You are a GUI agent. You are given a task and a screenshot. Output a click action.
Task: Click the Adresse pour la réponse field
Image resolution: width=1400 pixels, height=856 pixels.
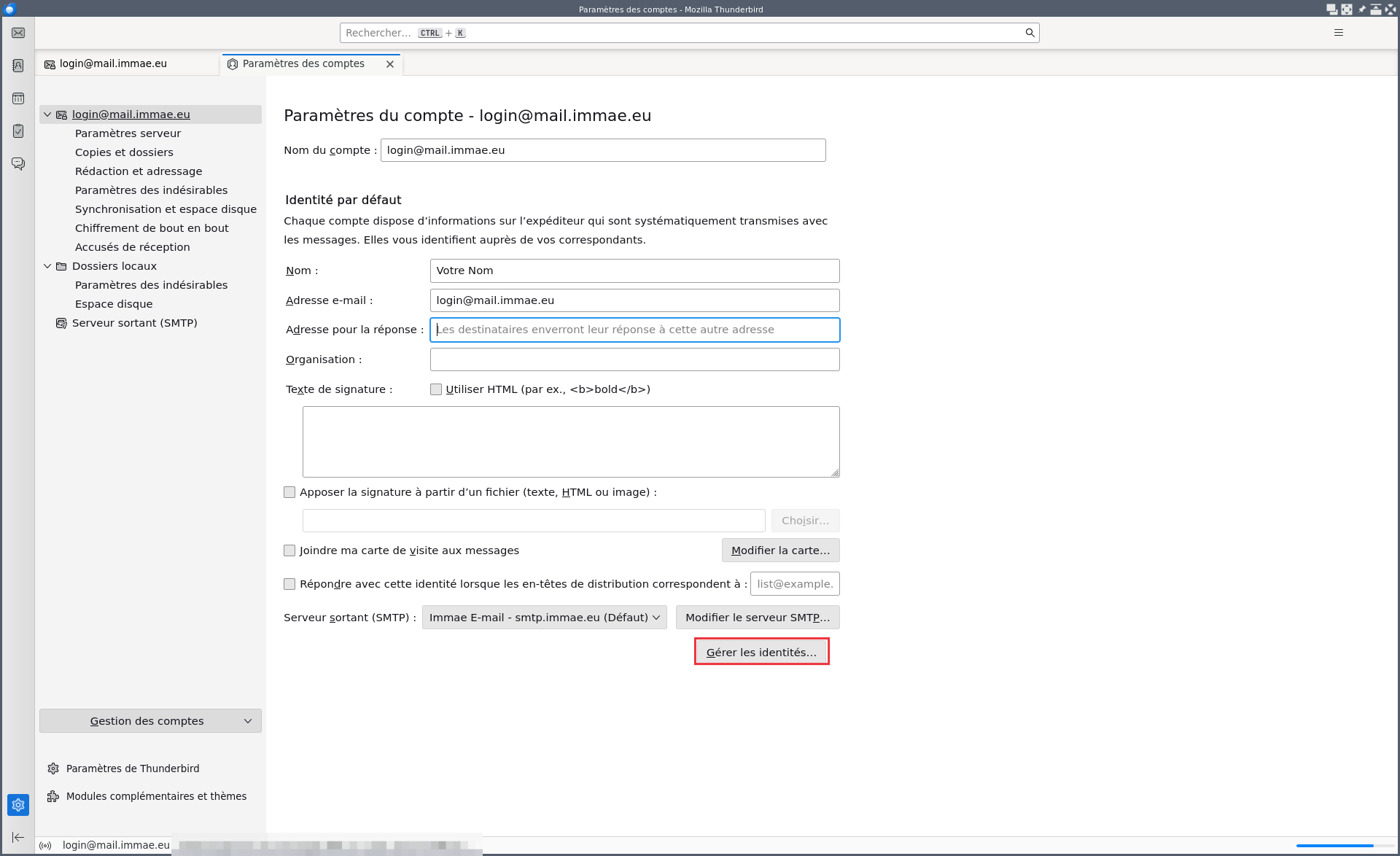pos(634,330)
